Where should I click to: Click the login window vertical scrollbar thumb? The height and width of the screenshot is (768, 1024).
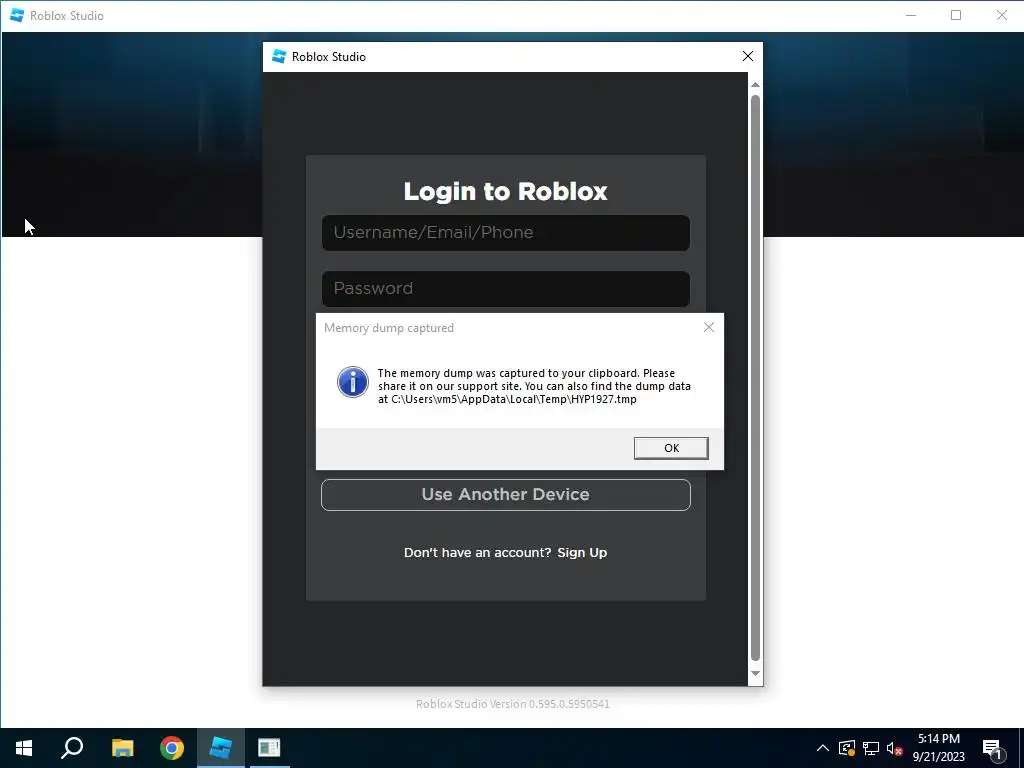[755, 378]
